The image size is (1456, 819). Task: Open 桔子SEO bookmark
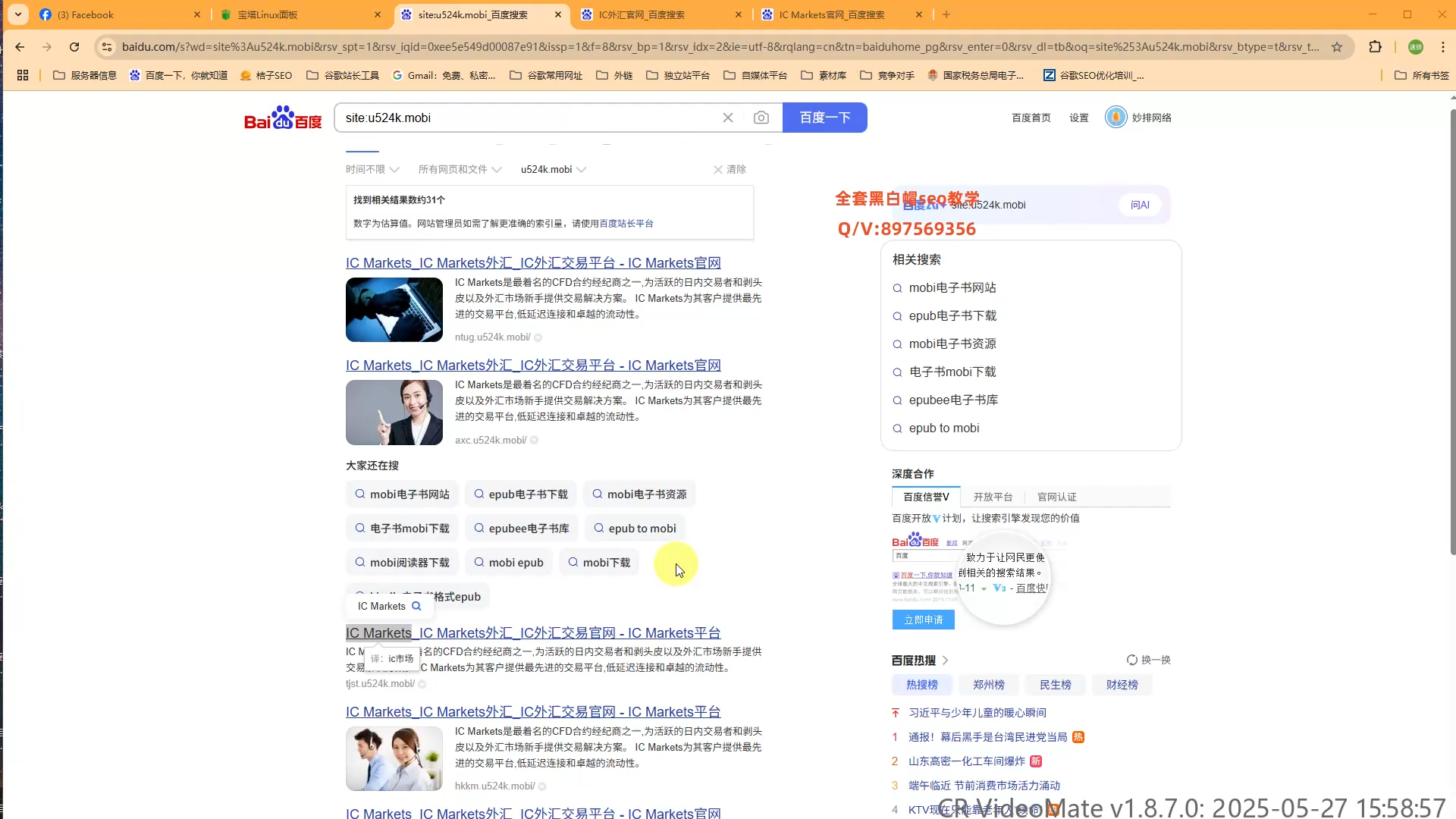coord(266,75)
